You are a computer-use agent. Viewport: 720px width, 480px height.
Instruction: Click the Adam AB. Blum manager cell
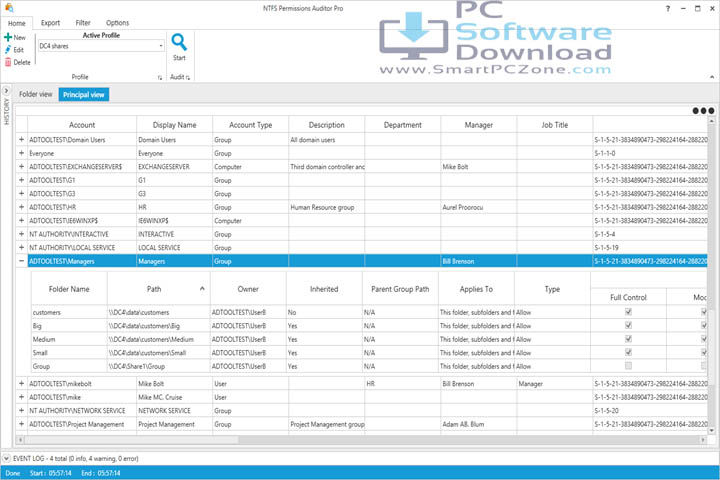click(479, 424)
